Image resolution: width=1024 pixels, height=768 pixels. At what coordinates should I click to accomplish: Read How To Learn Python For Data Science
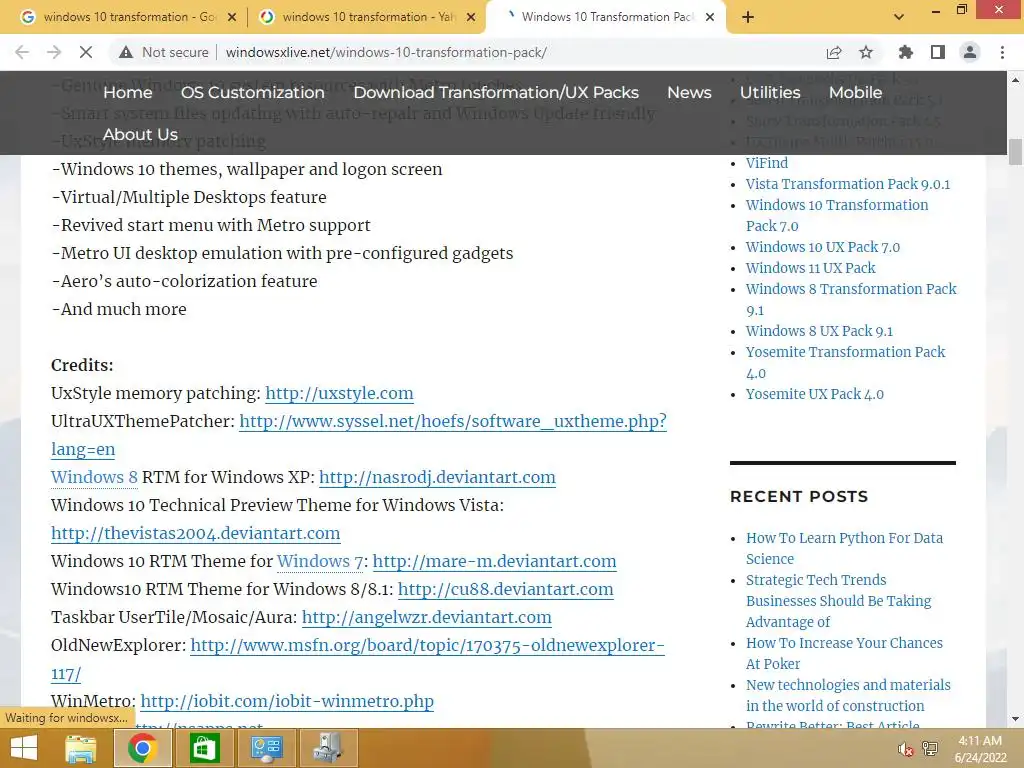(844, 549)
